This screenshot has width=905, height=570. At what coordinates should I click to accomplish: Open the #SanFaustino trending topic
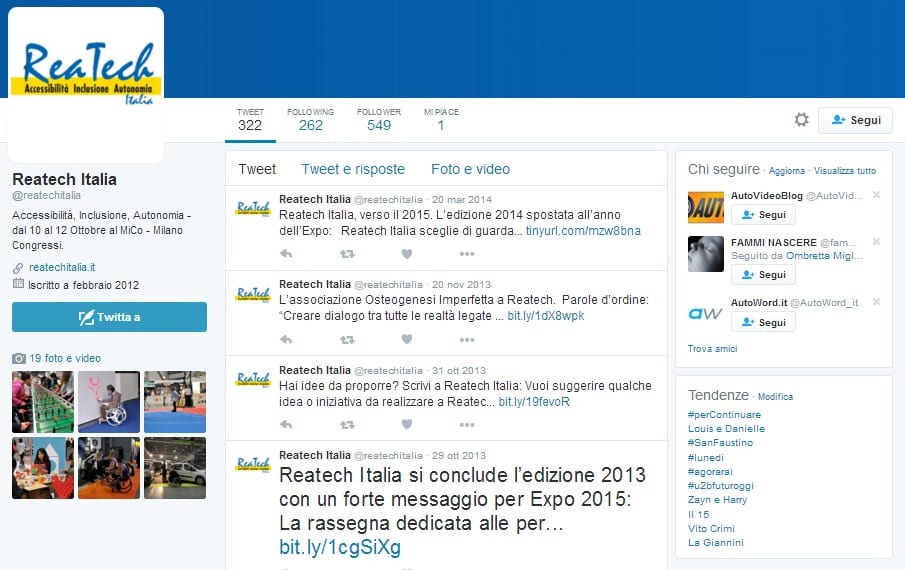pos(720,443)
